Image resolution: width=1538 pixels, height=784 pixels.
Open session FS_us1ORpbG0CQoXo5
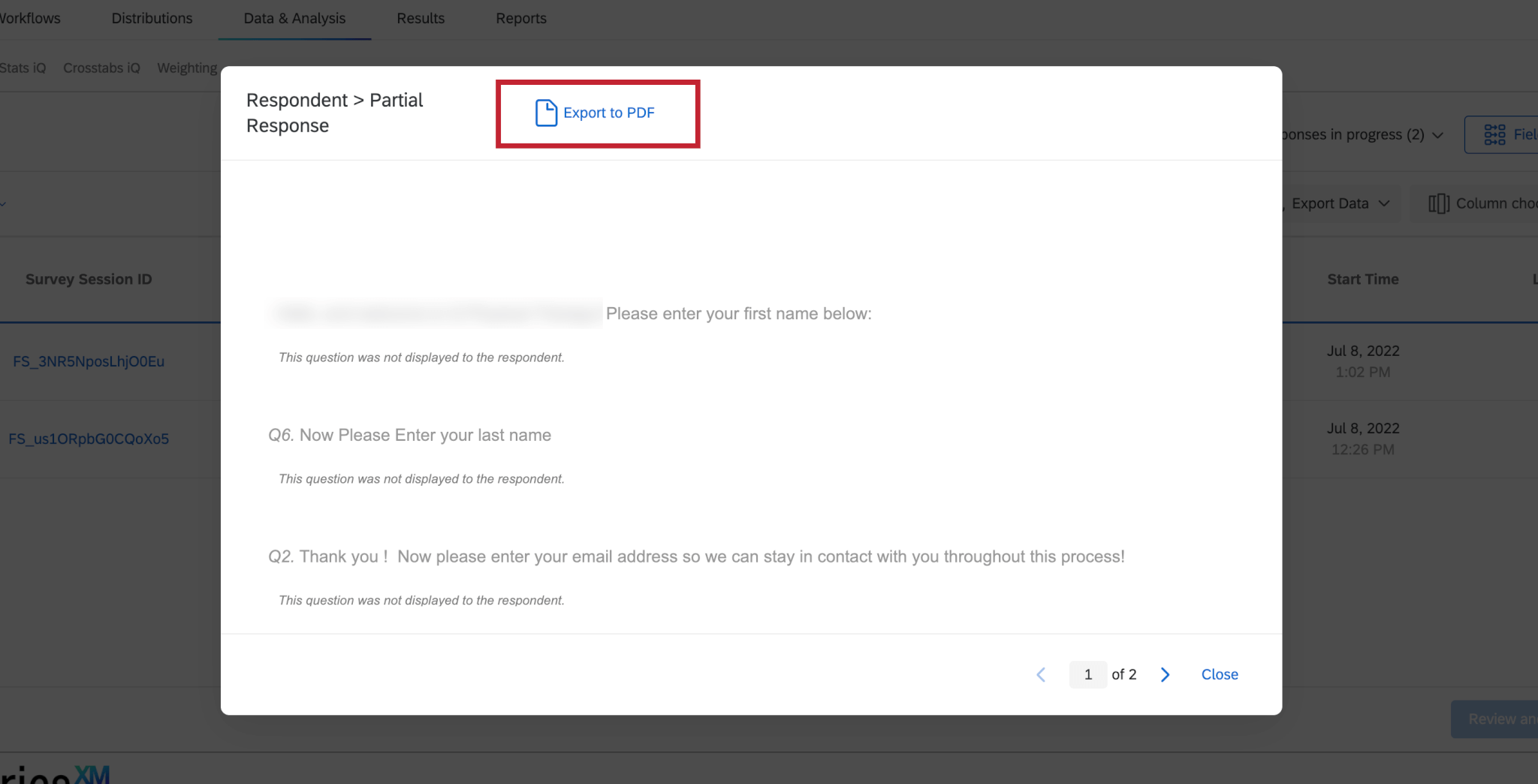coord(89,439)
